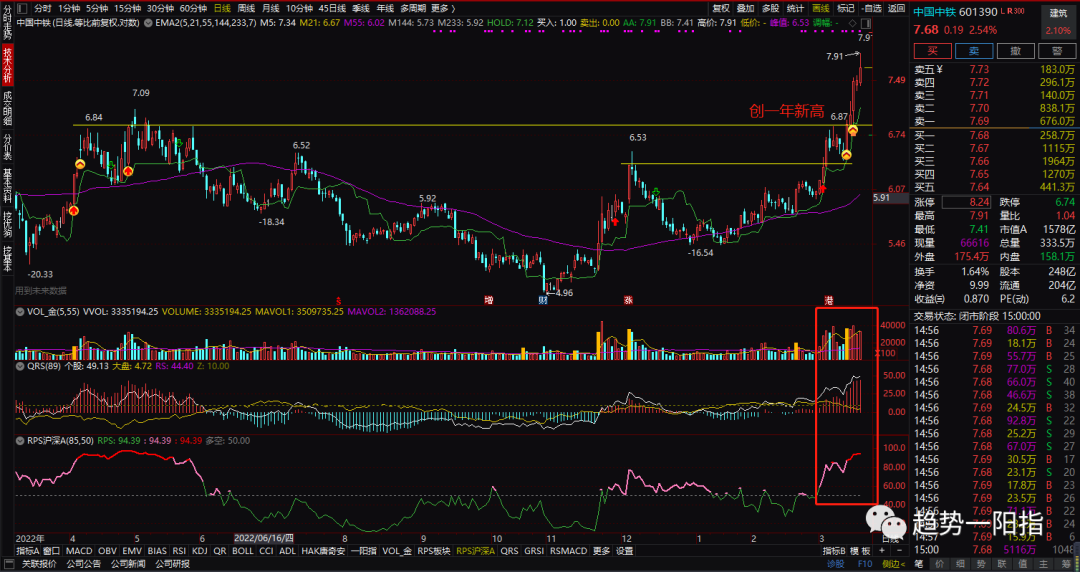Open the 多股 multi-stock view
Screen dimensions: 1080x572
[x=770, y=8]
